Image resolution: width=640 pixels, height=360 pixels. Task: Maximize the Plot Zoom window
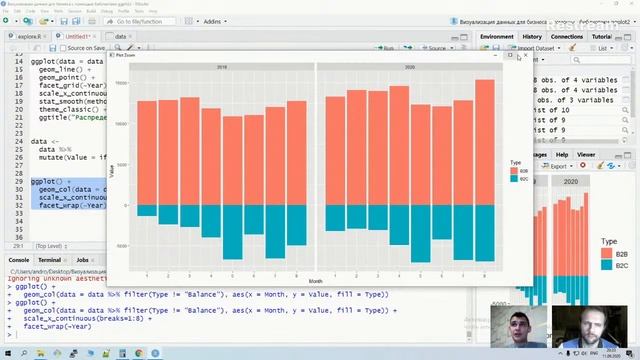pyautogui.click(x=510, y=55)
